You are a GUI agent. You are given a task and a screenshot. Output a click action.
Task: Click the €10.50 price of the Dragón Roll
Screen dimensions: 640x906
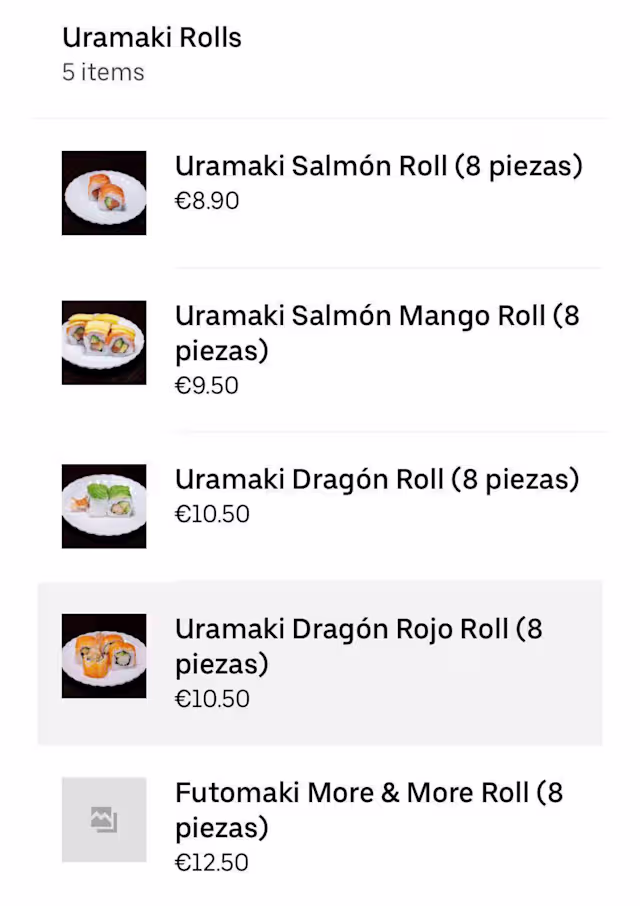point(213,514)
